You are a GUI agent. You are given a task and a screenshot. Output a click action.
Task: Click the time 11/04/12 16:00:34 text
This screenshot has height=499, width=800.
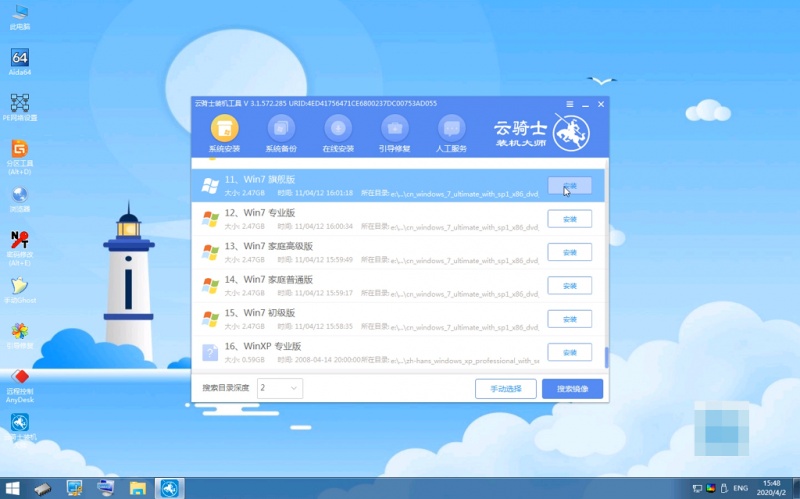pyautogui.click(x=315, y=227)
